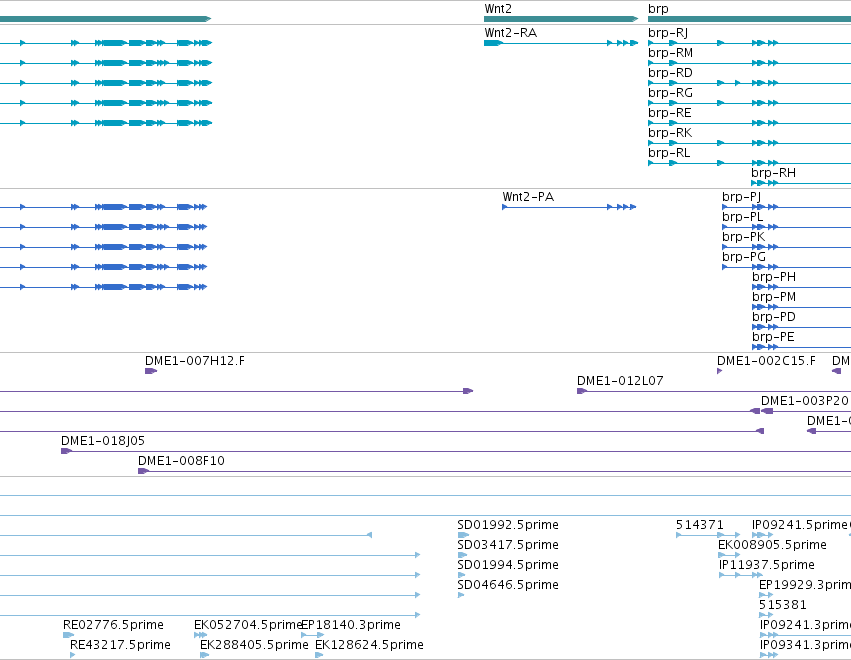Click the EK128624.5prime EST label
This screenshot has height=660, width=851.
369,645
